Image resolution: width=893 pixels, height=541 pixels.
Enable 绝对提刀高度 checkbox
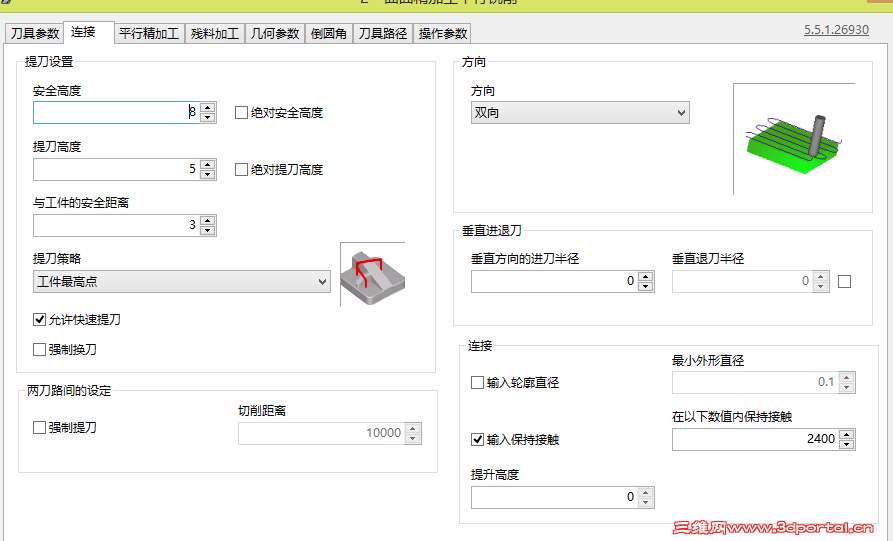pyautogui.click(x=241, y=169)
